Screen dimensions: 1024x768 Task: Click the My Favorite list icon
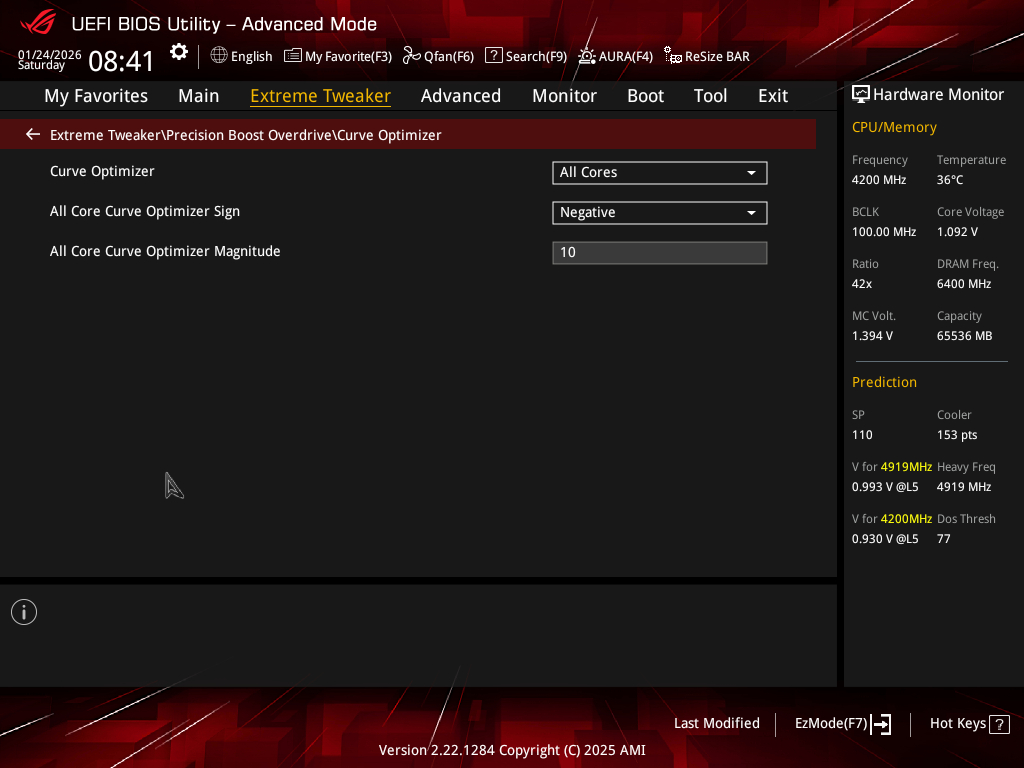coord(293,56)
